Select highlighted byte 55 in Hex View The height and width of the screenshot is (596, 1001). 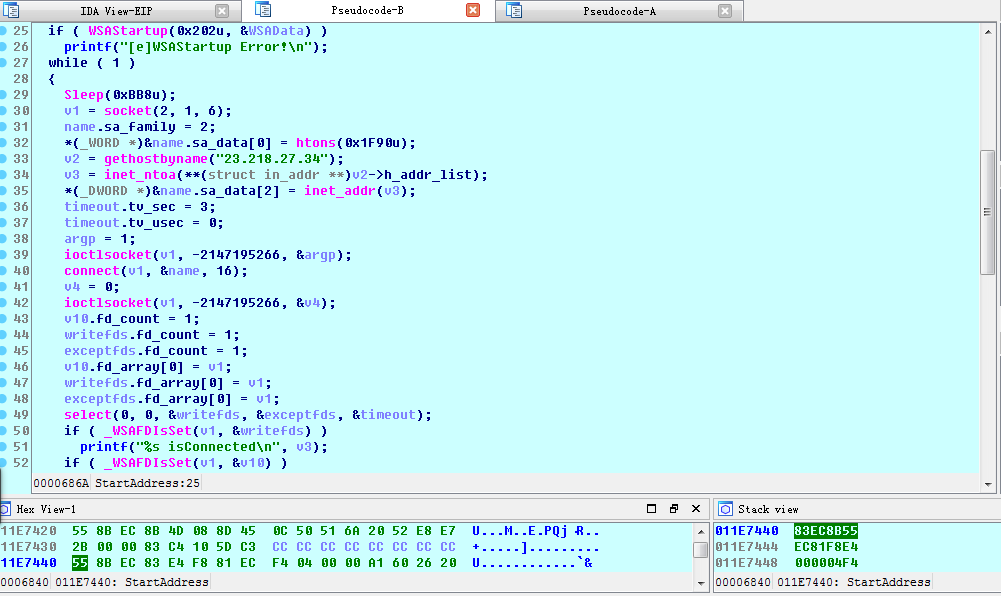point(78,563)
